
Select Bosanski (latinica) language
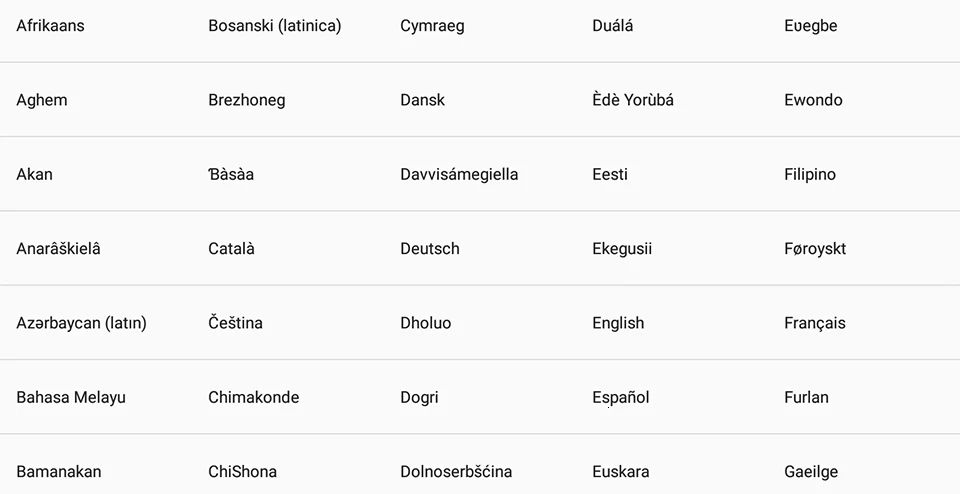(275, 26)
